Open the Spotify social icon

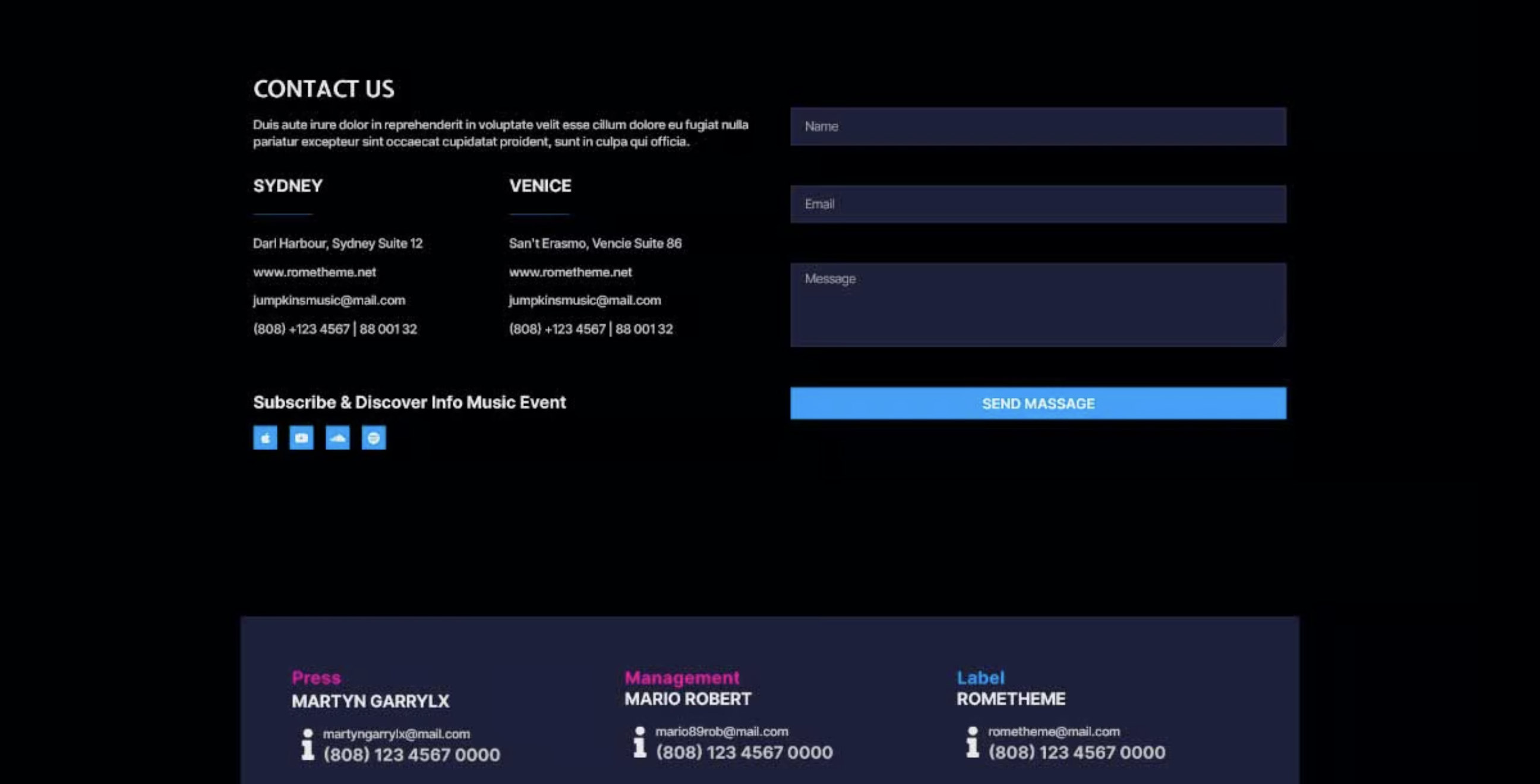point(374,438)
